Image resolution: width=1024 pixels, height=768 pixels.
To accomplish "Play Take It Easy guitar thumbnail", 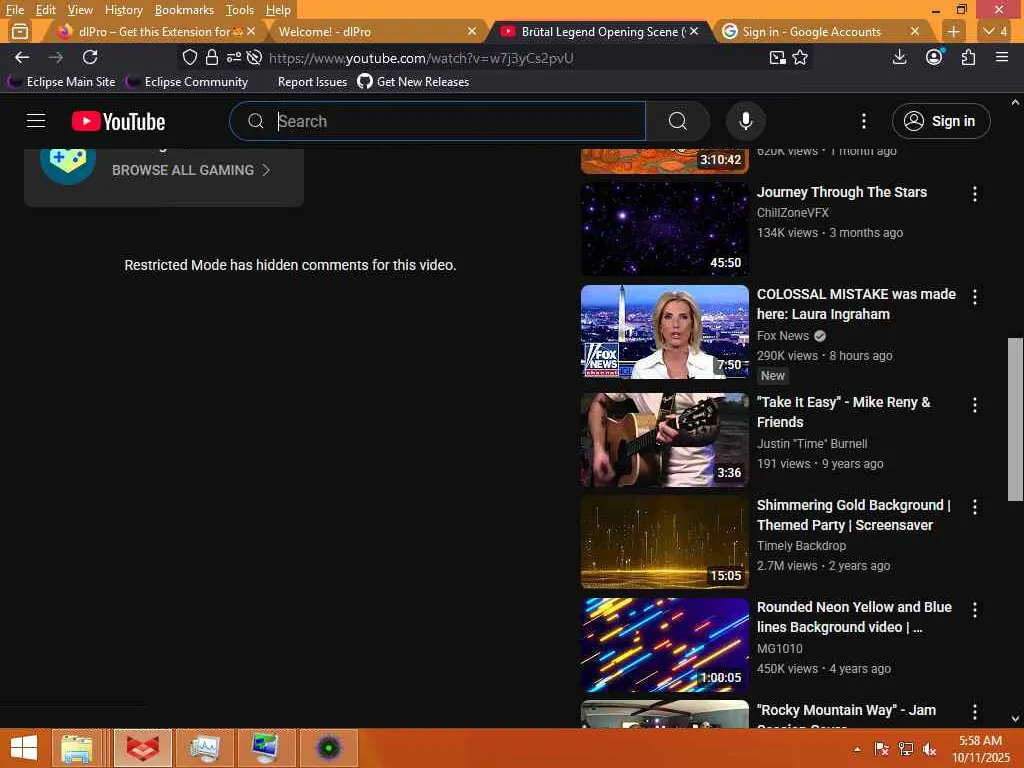I will pos(664,440).
